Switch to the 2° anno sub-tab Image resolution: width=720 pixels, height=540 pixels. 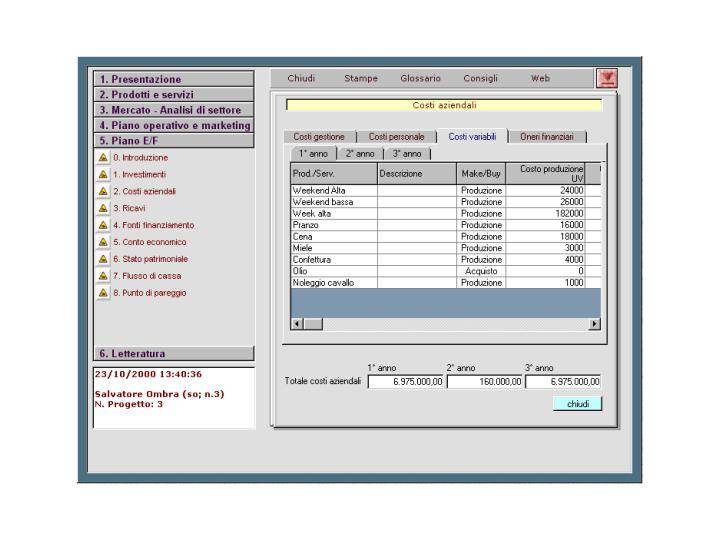pyautogui.click(x=360, y=154)
